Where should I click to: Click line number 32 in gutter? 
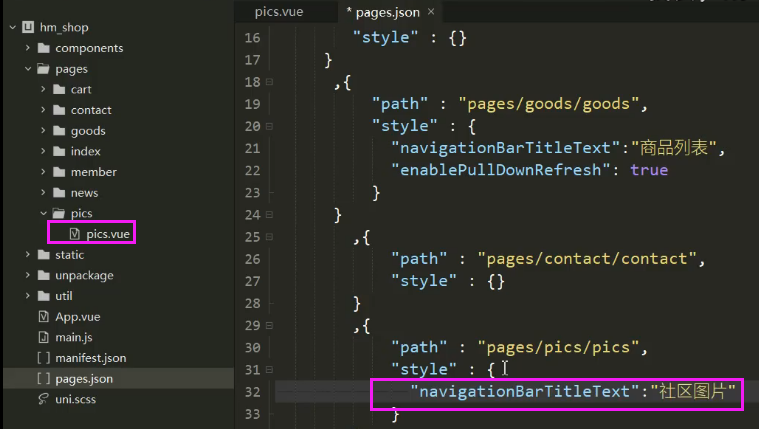(252, 392)
